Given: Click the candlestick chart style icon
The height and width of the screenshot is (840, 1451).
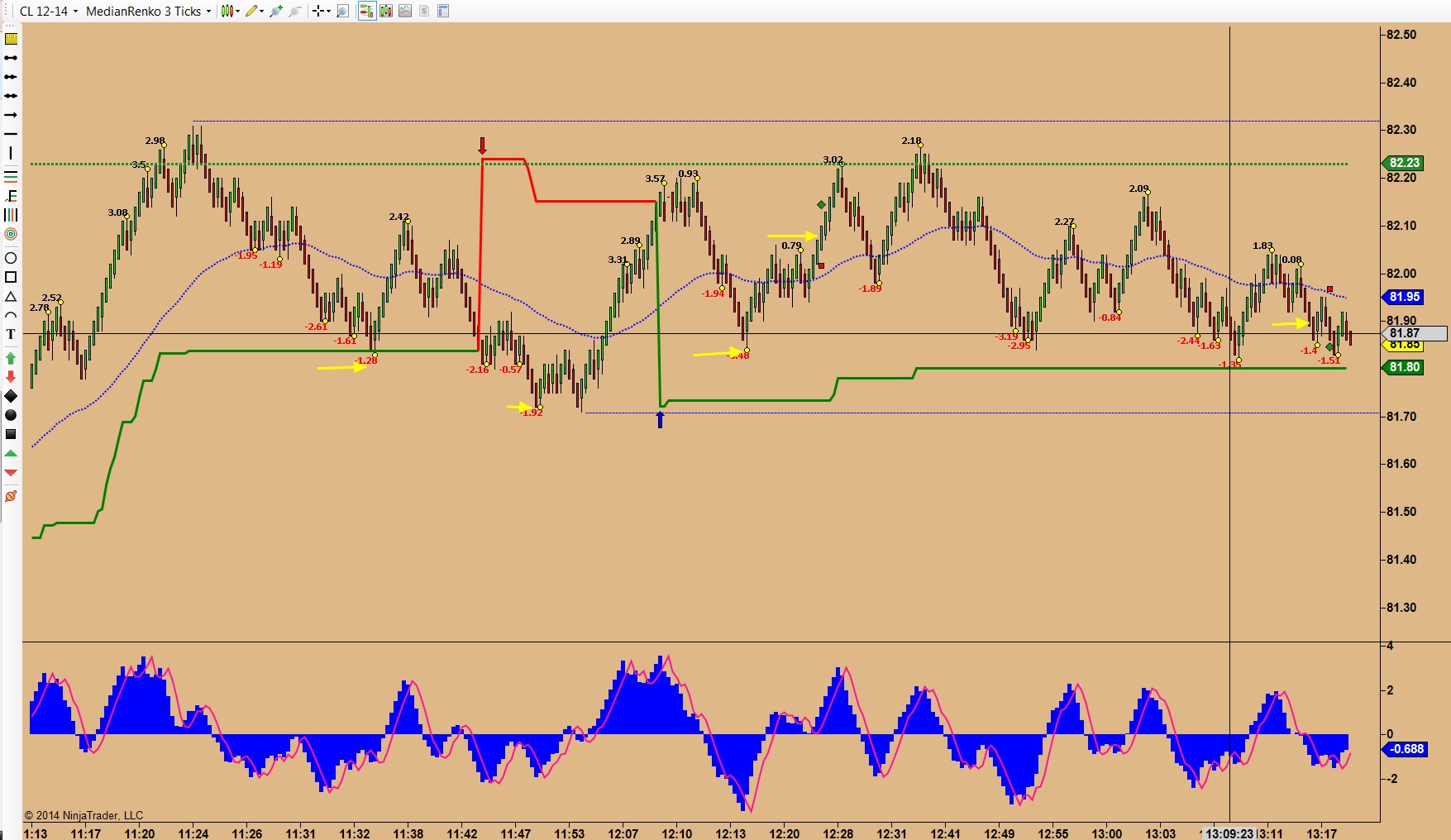Looking at the screenshot, I should pyautogui.click(x=227, y=11).
